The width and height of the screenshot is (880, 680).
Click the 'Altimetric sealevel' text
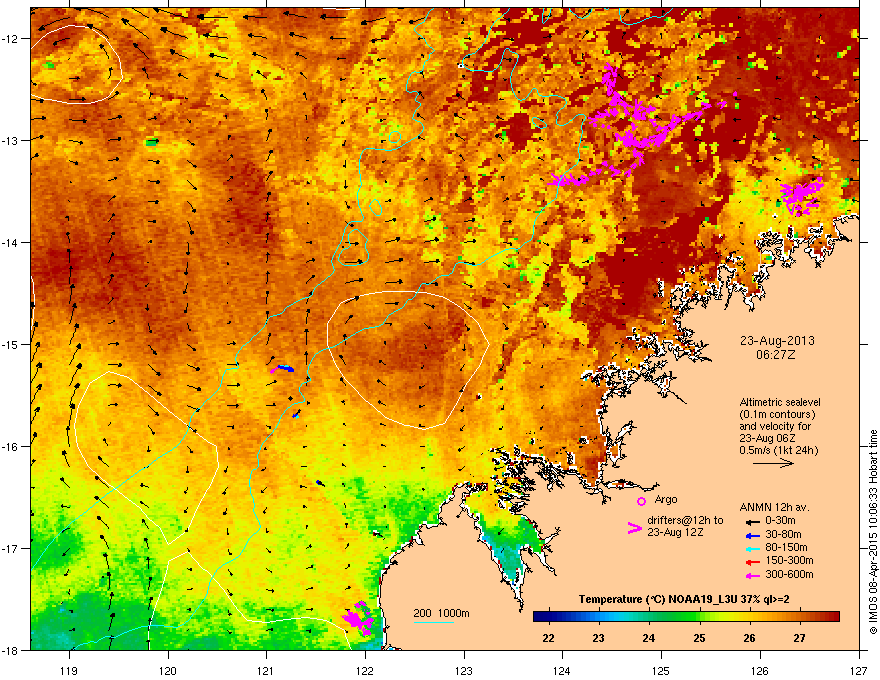click(x=780, y=402)
